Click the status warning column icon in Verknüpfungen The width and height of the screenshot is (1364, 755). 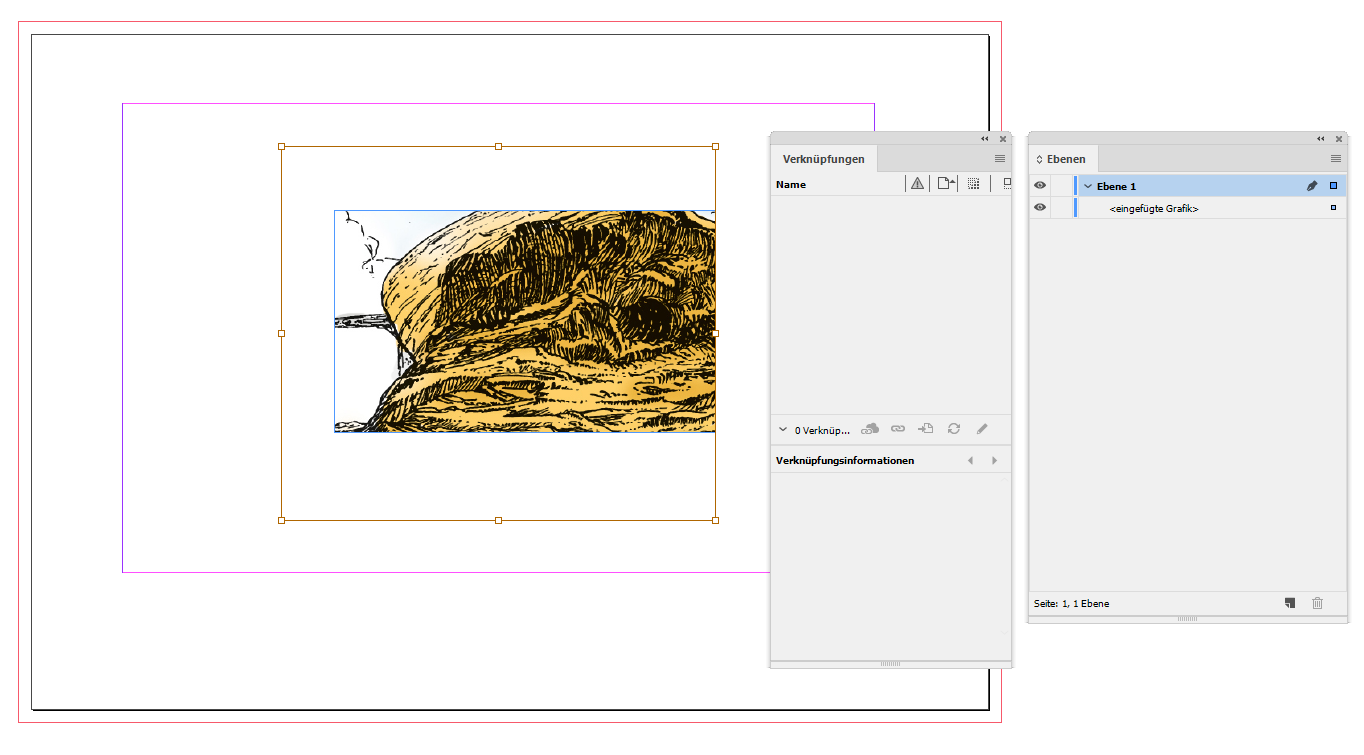click(x=917, y=184)
